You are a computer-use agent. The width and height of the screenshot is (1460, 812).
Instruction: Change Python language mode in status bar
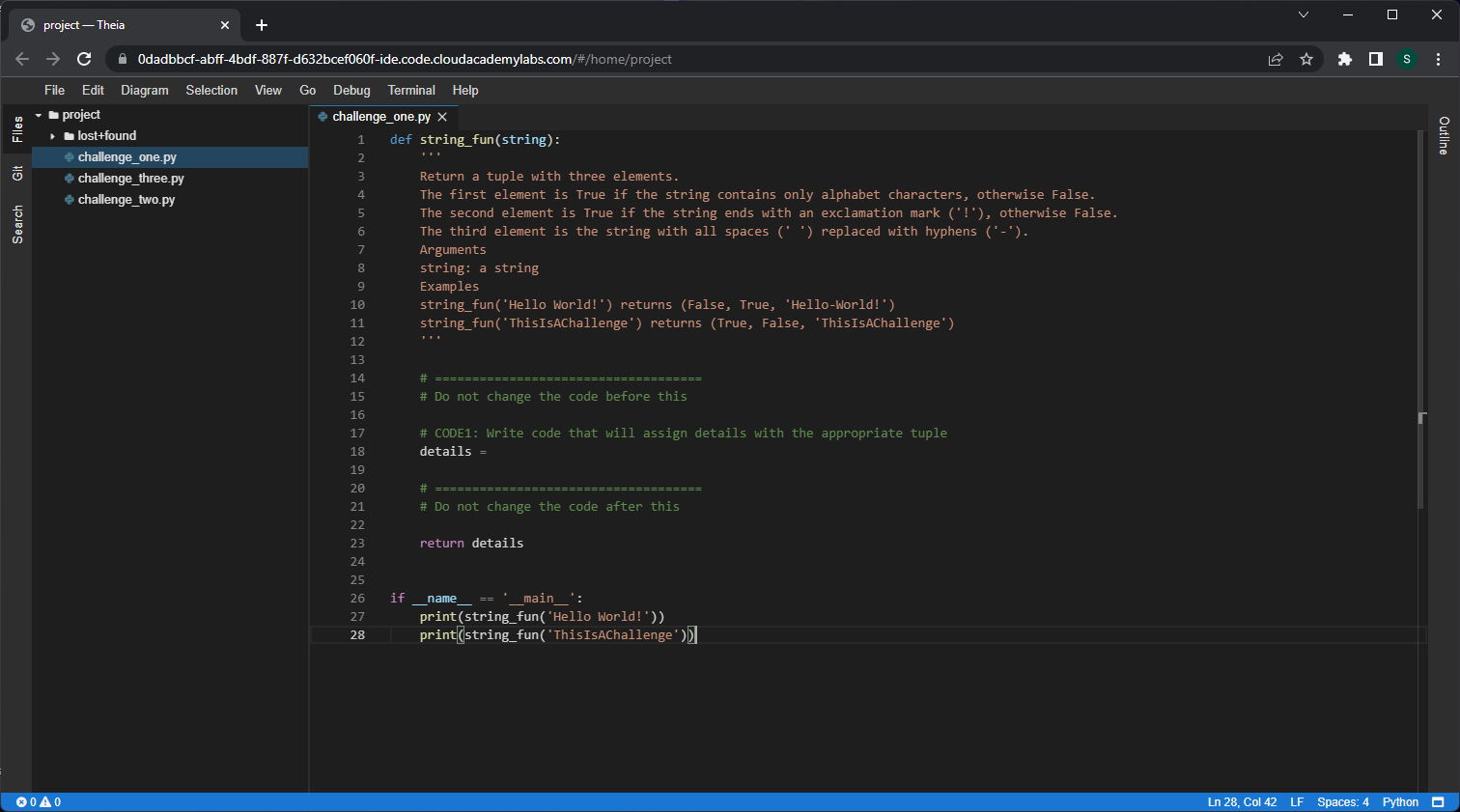point(1400,802)
